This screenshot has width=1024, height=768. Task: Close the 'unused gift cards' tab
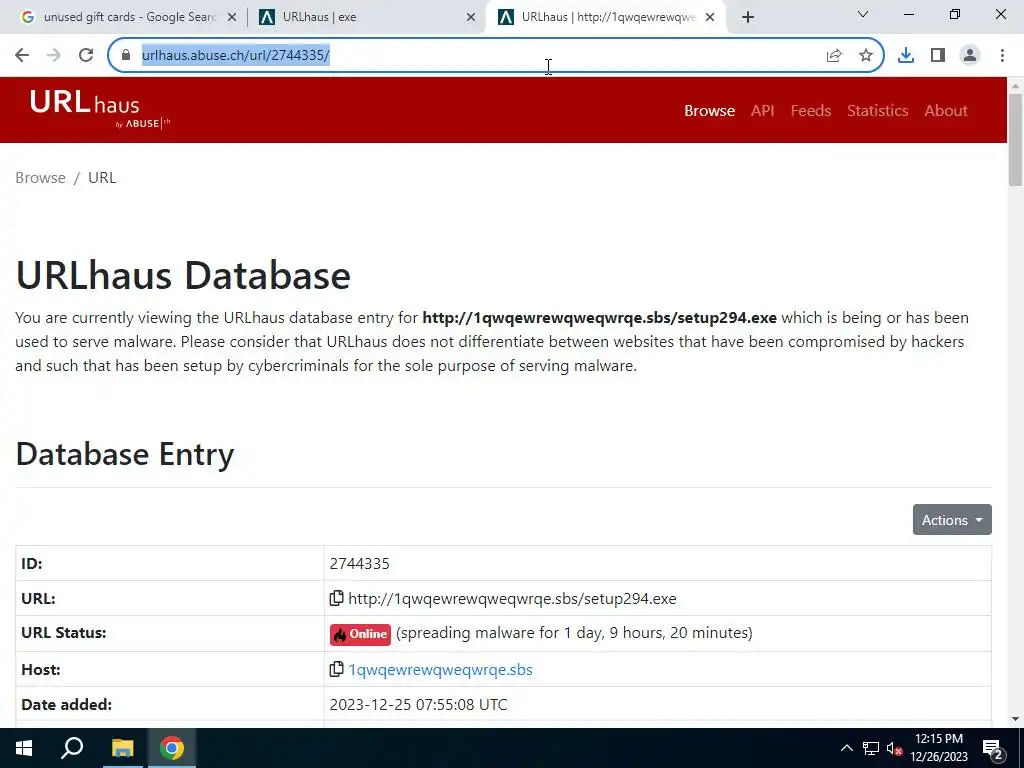tap(232, 18)
